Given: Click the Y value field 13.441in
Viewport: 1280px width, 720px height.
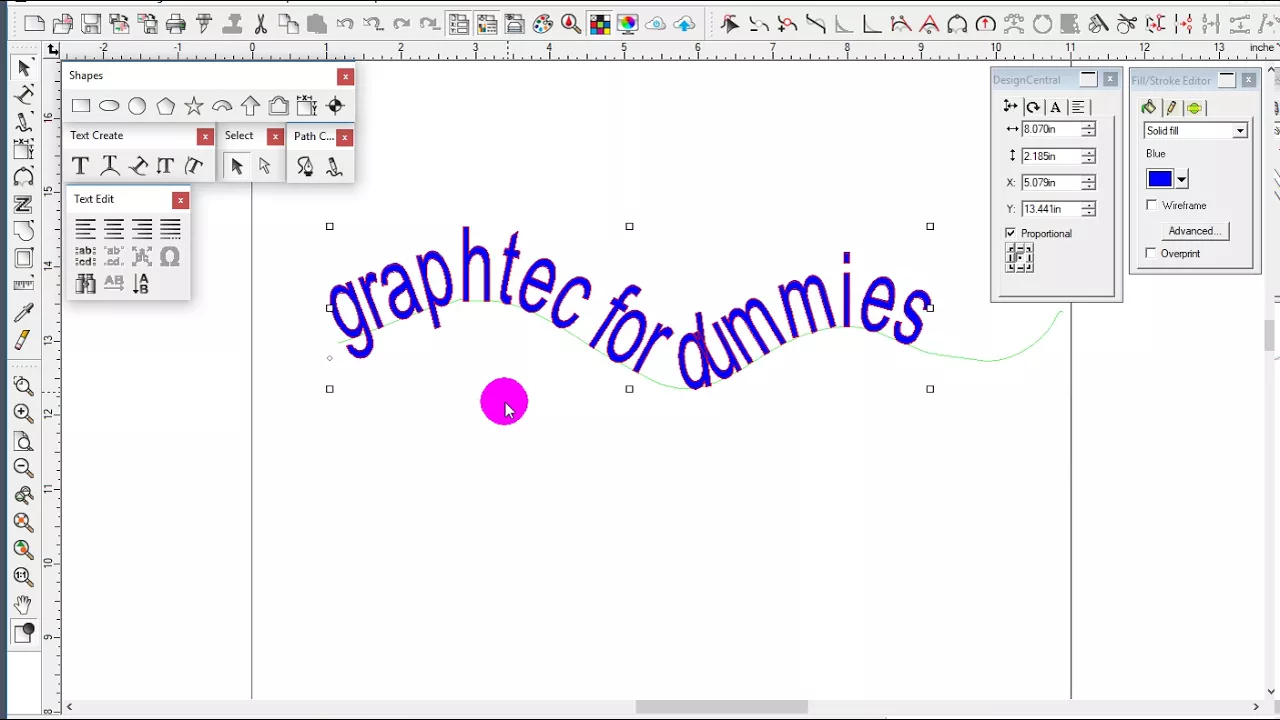Looking at the screenshot, I should pos(1051,209).
